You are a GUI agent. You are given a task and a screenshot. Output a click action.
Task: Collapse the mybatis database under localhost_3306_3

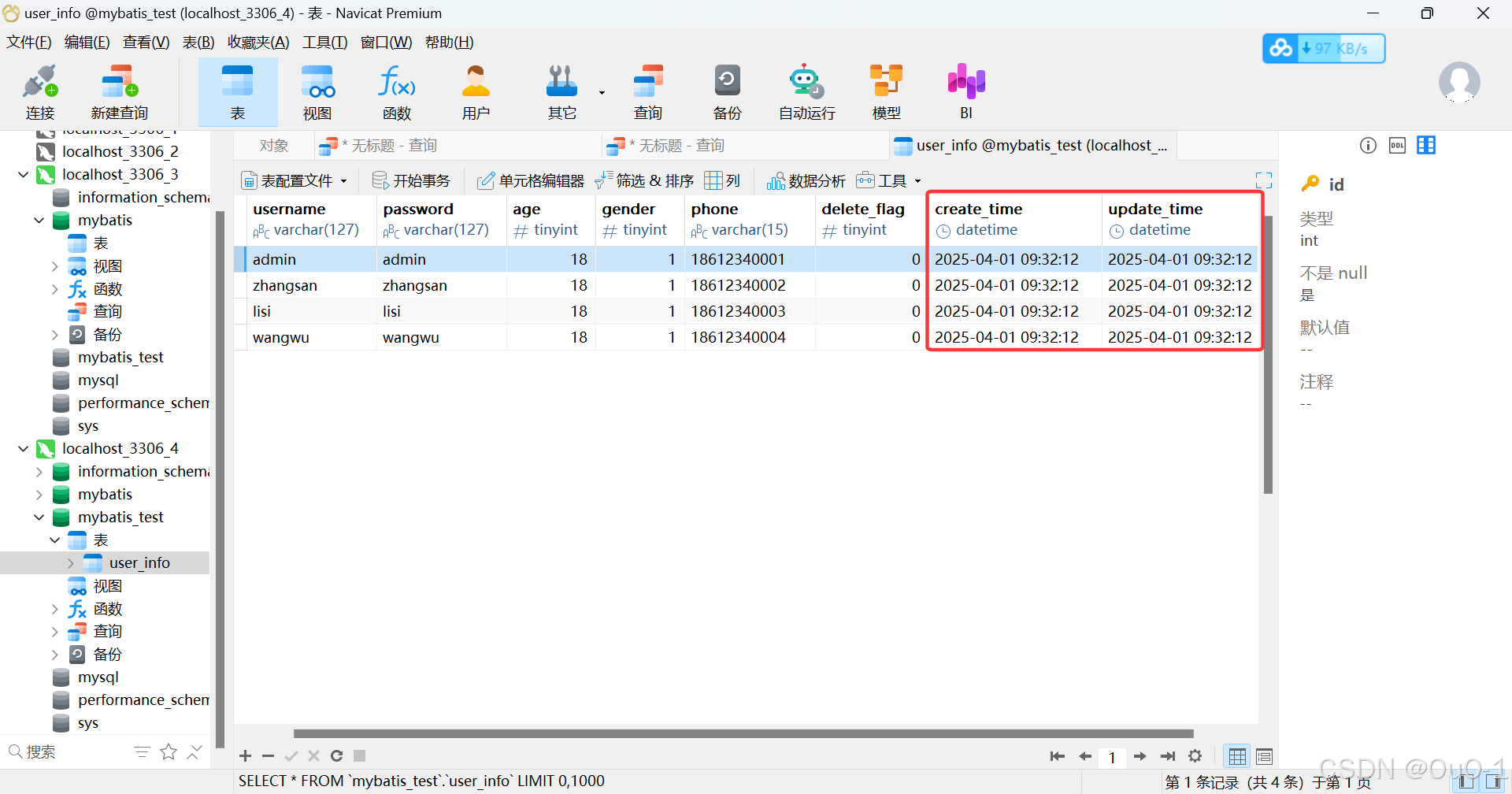(39, 221)
